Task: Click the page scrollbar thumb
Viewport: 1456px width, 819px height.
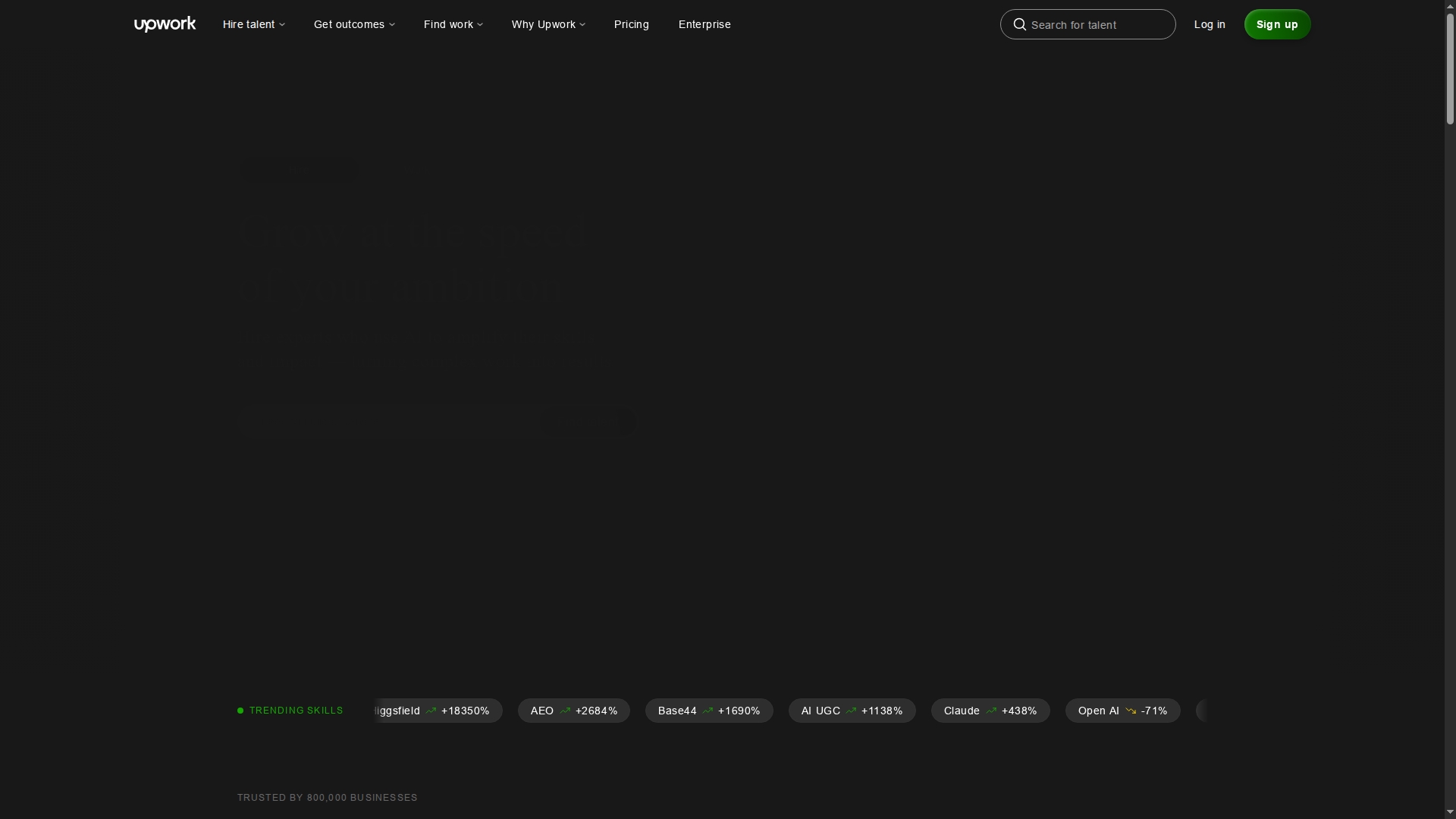Action: (1450, 68)
